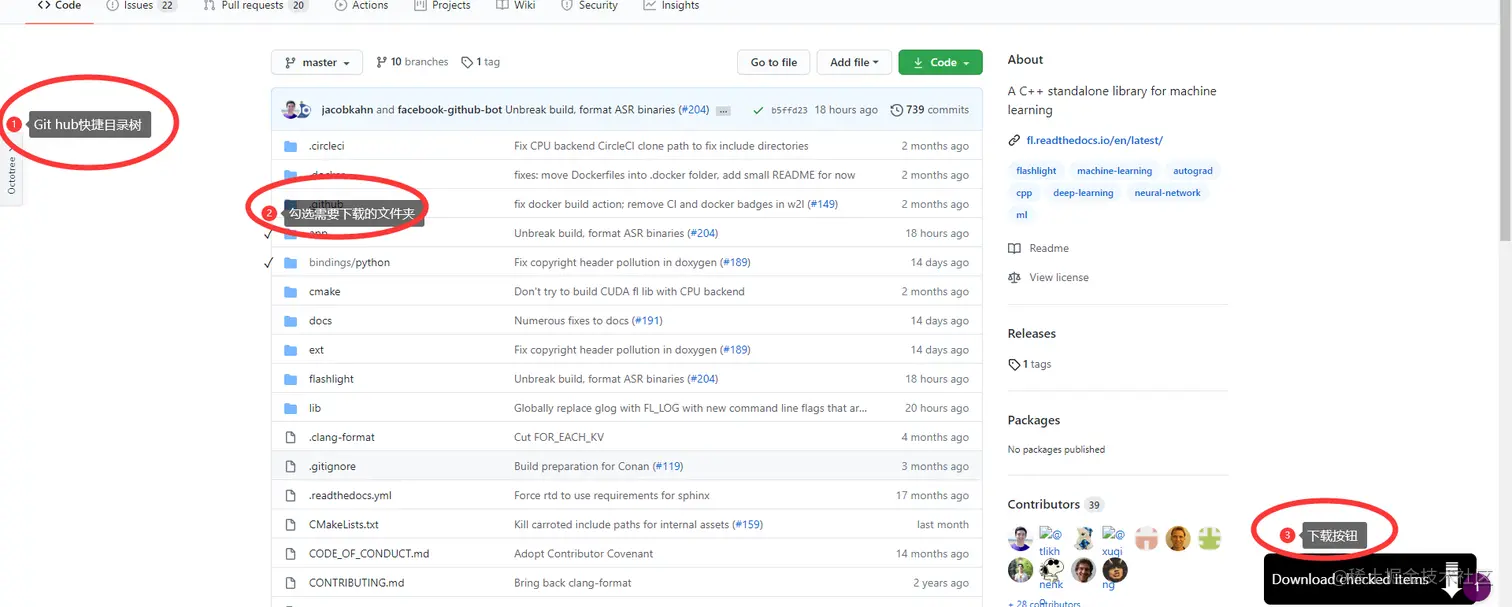The height and width of the screenshot is (607, 1512).
Task: Open the .circleci folder icon
Action: (291, 146)
